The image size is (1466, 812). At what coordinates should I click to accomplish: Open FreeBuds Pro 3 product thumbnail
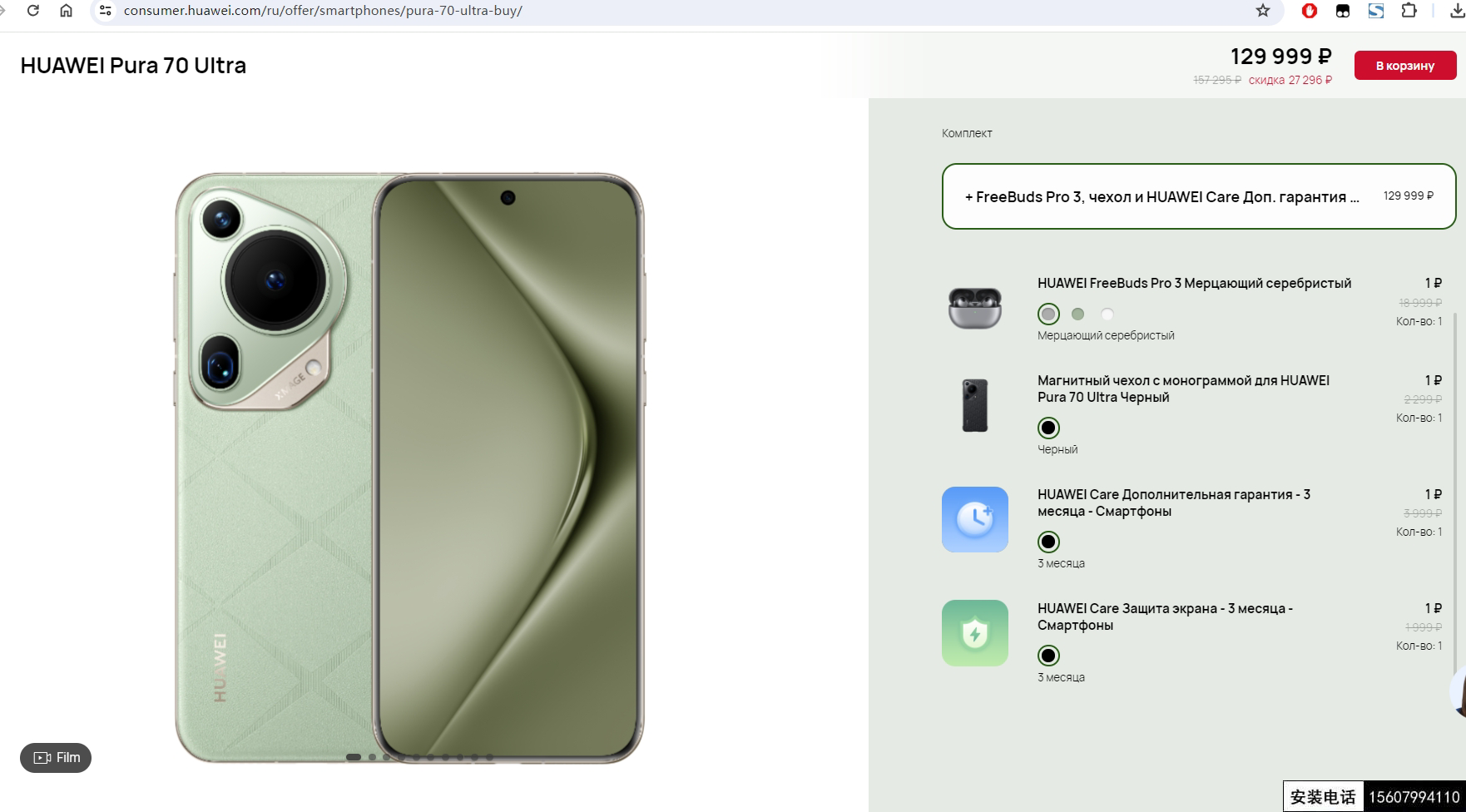point(975,308)
